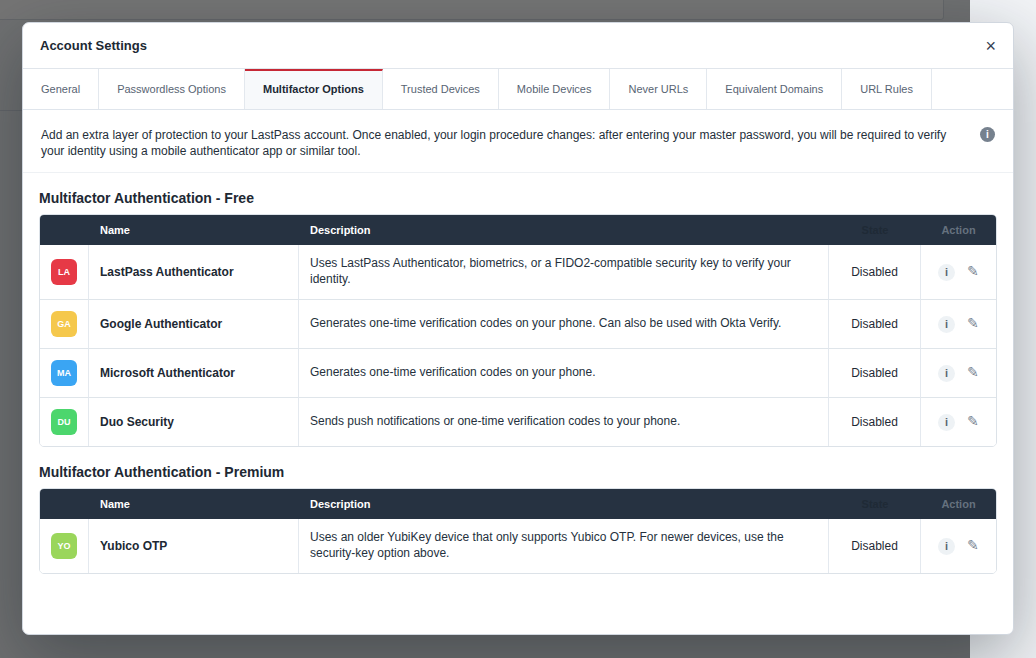The height and width of the screenshot is (658, 1036).
Task: Click Disabled state in LastPass Authenticator row
Action: (x=874, y=272)
